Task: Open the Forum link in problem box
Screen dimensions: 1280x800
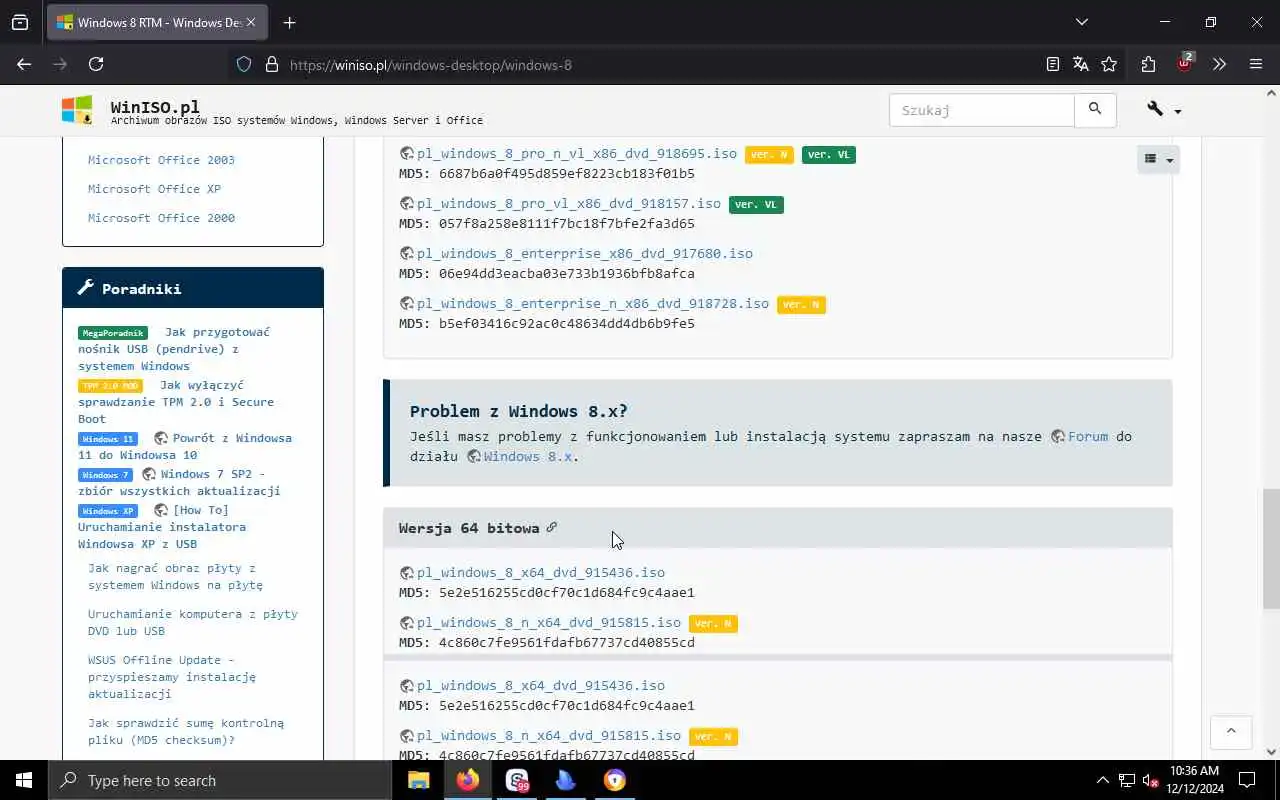Action: [1088, 437]
